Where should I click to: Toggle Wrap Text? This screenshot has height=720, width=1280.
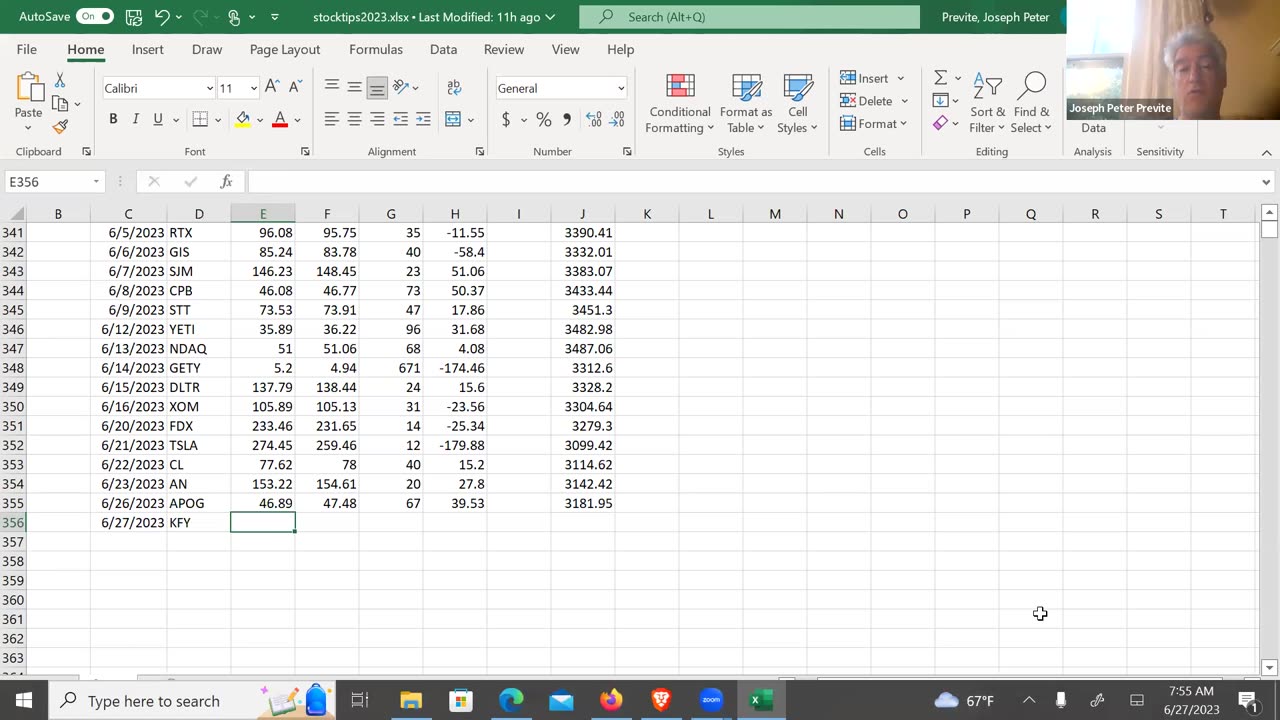click(x=454, y=88)
